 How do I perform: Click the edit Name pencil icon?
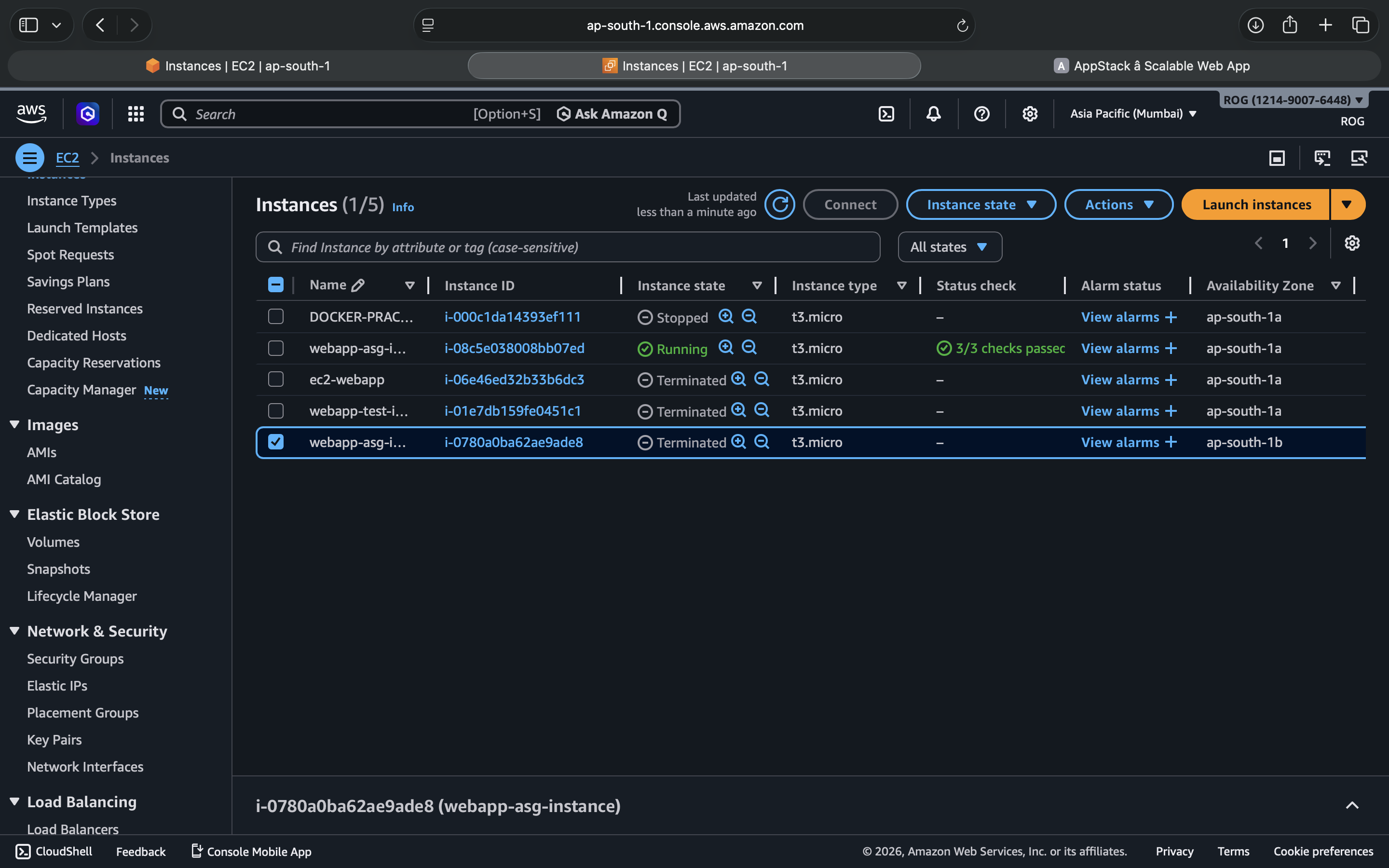[x=358, y=285]
